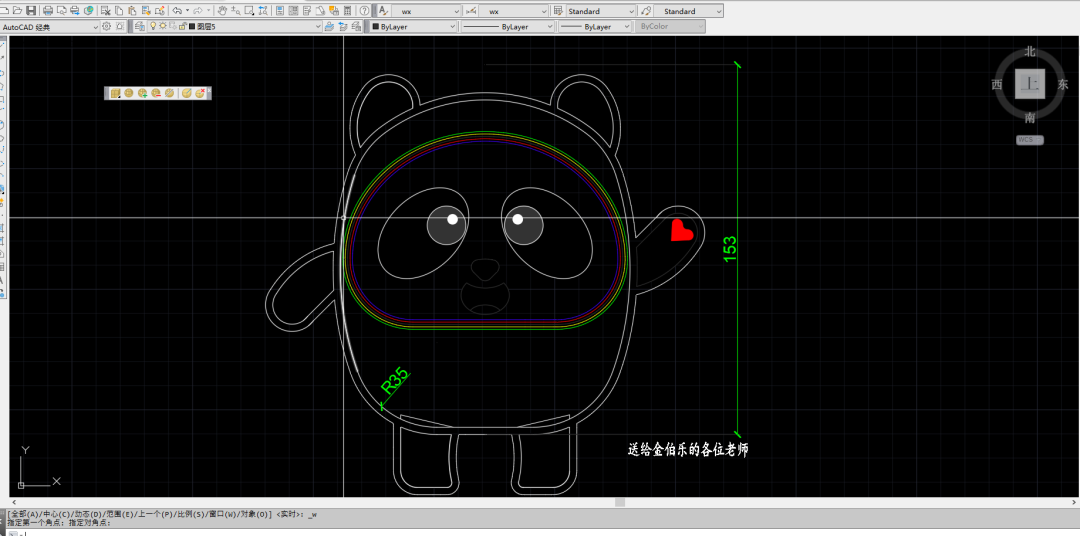Click the Add Crease icon in floating toolbar

(187, 93)
